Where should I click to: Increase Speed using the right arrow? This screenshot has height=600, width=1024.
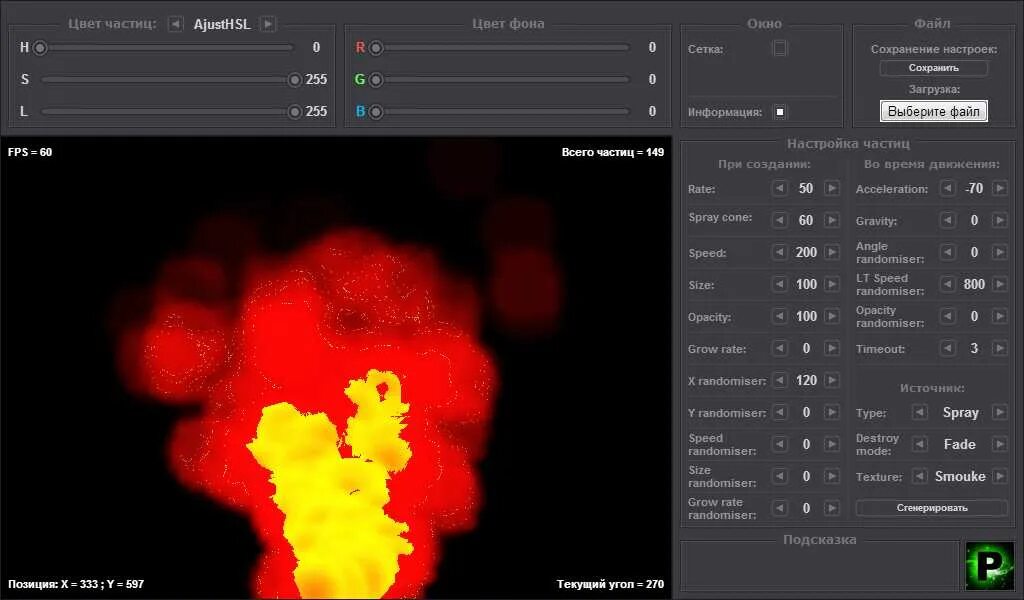pyautogui.click(x=831, y=252)
